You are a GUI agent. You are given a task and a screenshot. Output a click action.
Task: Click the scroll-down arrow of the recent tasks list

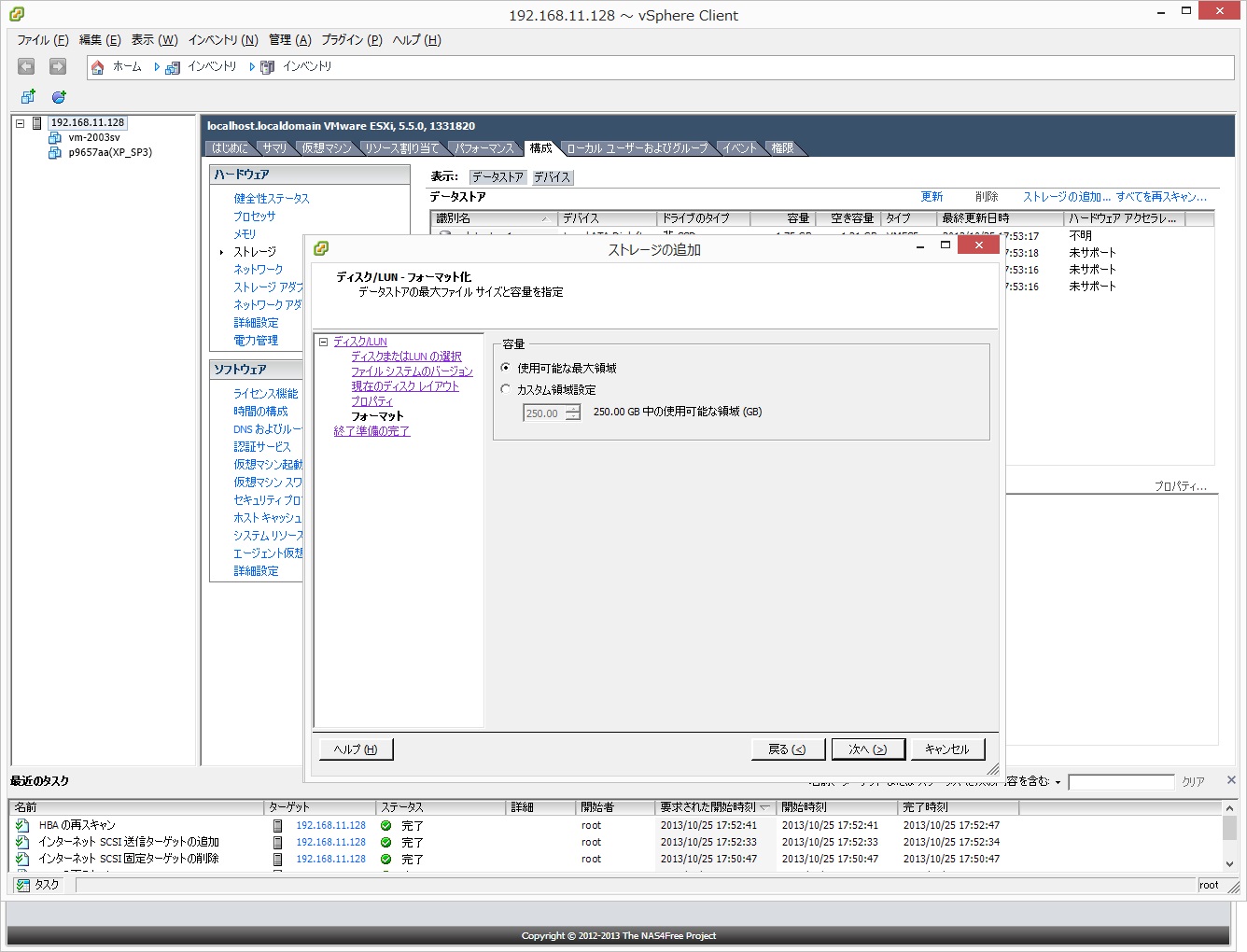point(1229,864)
